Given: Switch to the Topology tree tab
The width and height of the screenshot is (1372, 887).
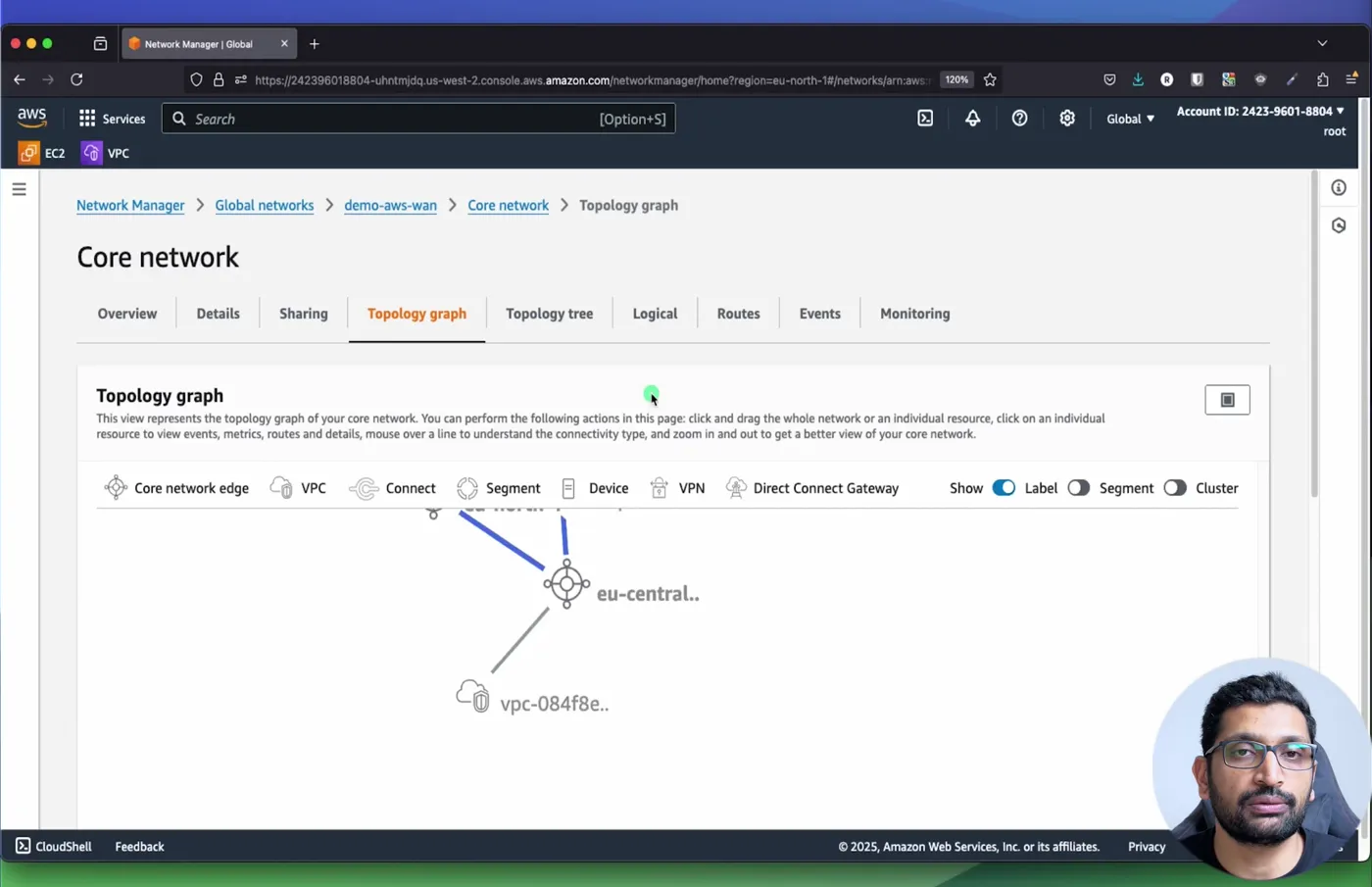Looking at the screenshot, I should tap(549, 314).
